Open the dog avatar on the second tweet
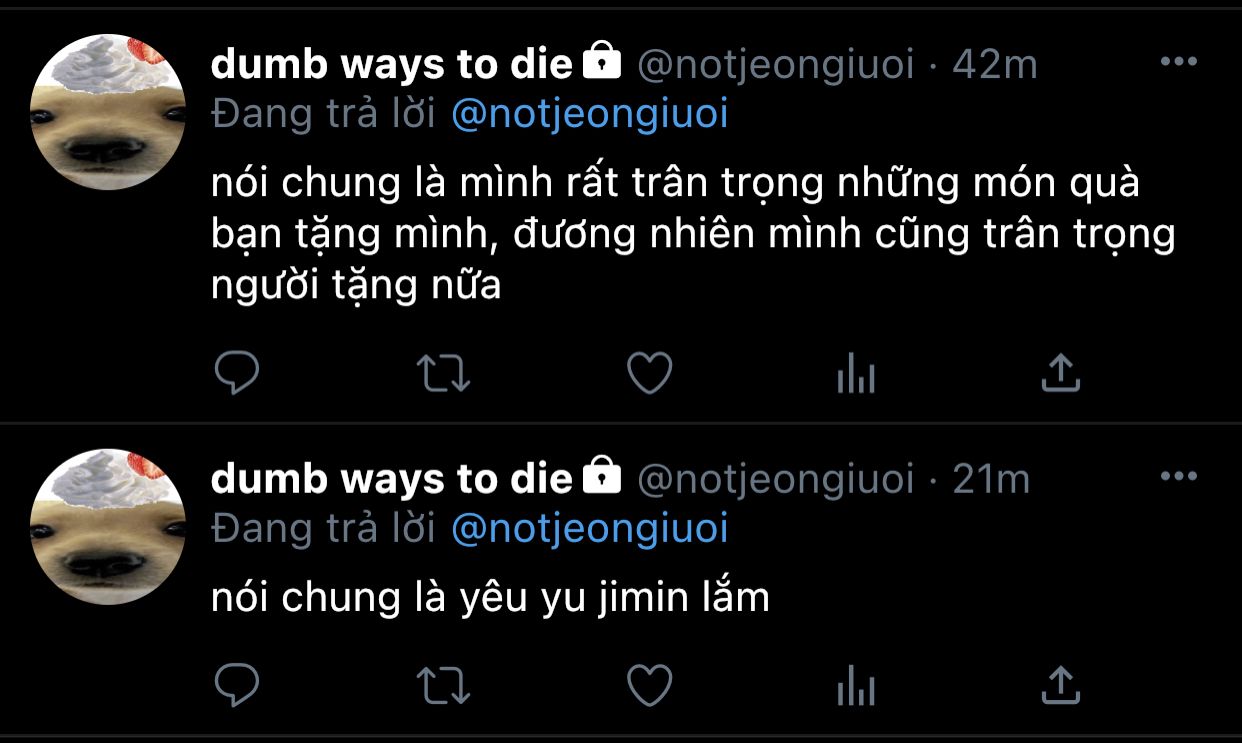Image resolution: width=1242 pixels, height=743 pixels. [109, 526]
